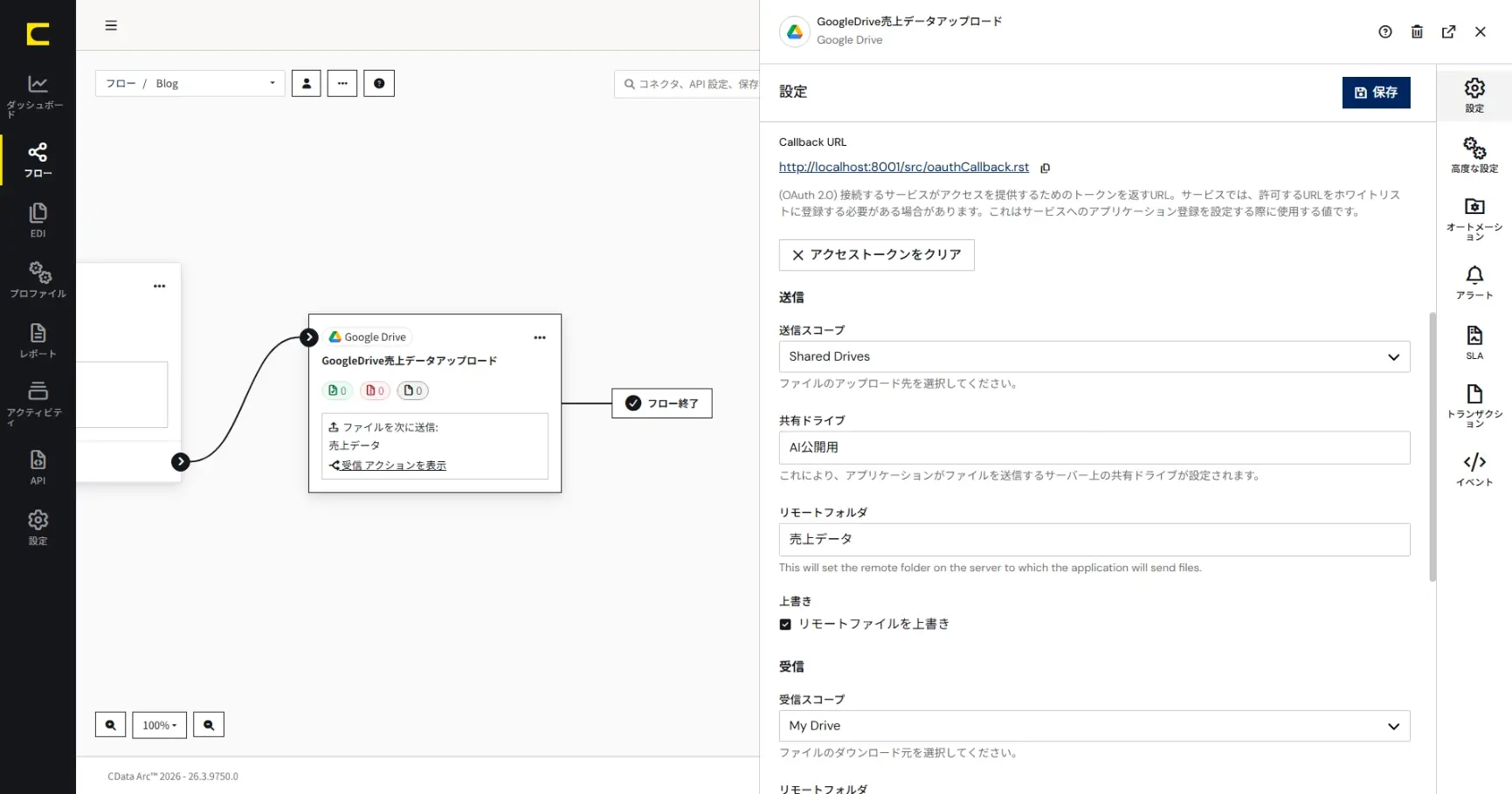1512x794 pixels.
Task: Open the 100% zoom level dropdown
Action: point(159,725)
